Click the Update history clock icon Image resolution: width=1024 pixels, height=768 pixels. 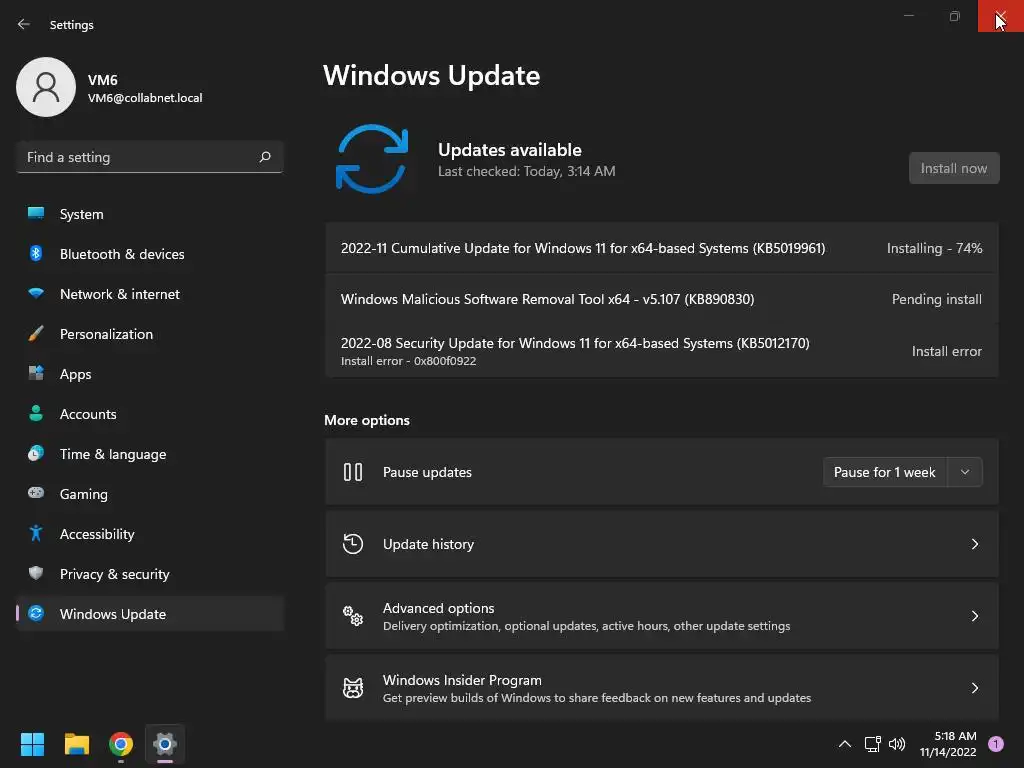pyautogui.click(x=353, y=544)
